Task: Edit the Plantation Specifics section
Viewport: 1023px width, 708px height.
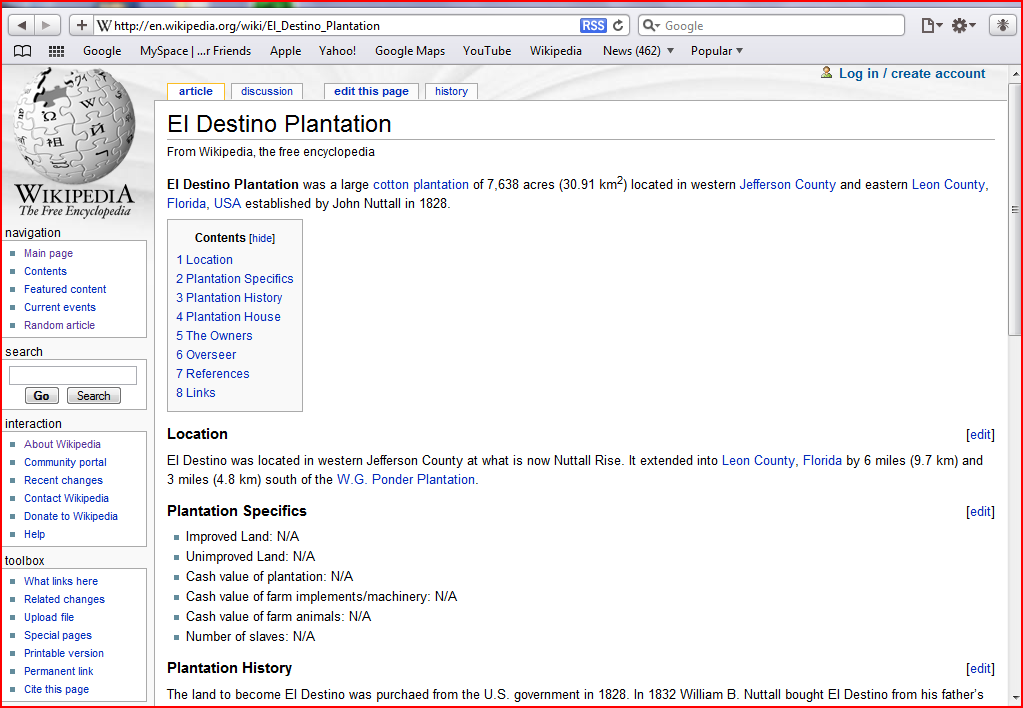Action: [x=980, y=512]
